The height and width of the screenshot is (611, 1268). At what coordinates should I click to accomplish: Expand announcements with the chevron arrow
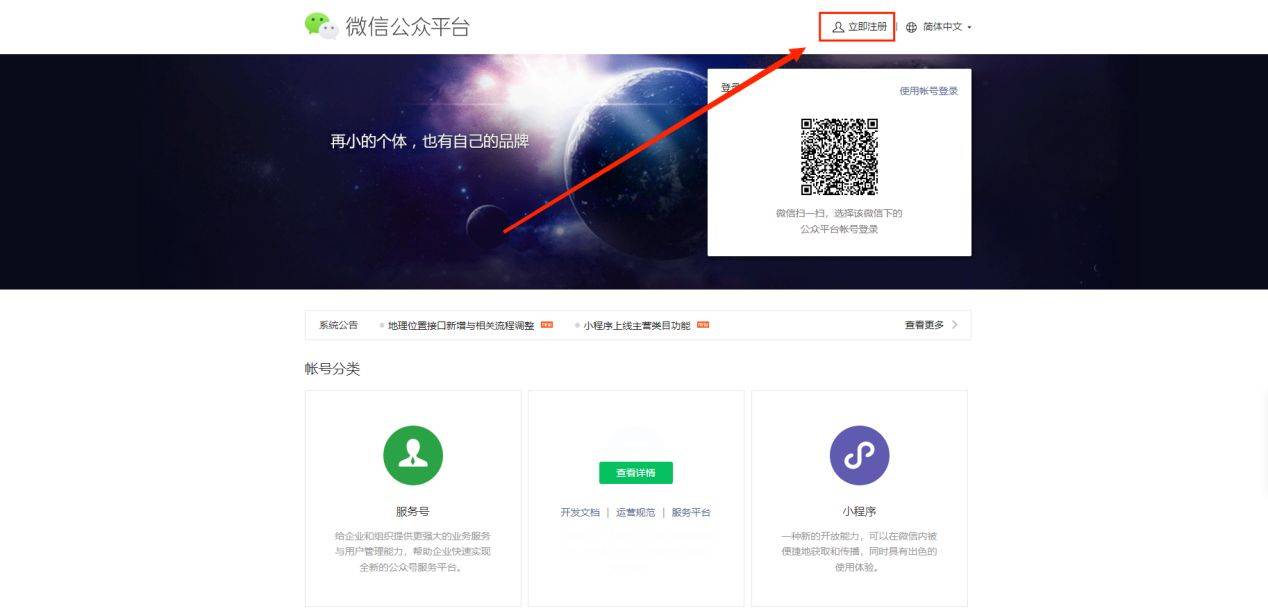(x=955, y=325)
